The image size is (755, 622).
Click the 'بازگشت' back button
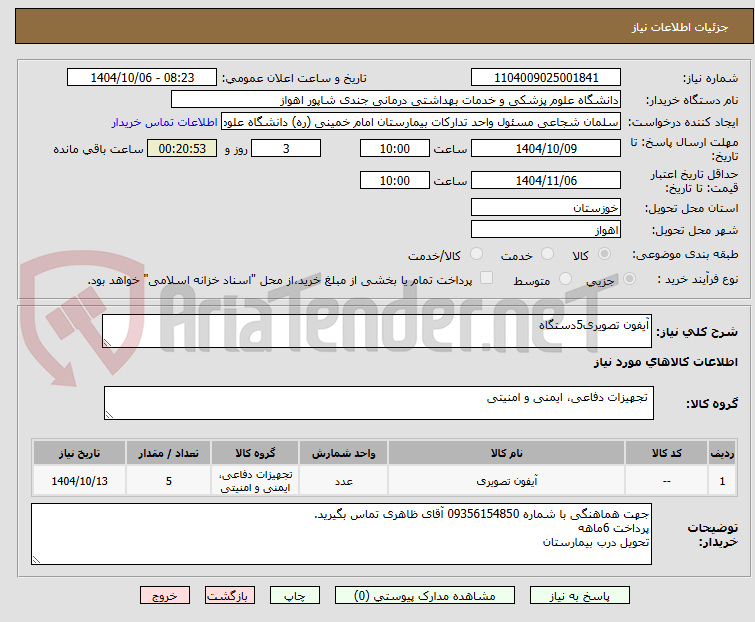click(229, 596)
